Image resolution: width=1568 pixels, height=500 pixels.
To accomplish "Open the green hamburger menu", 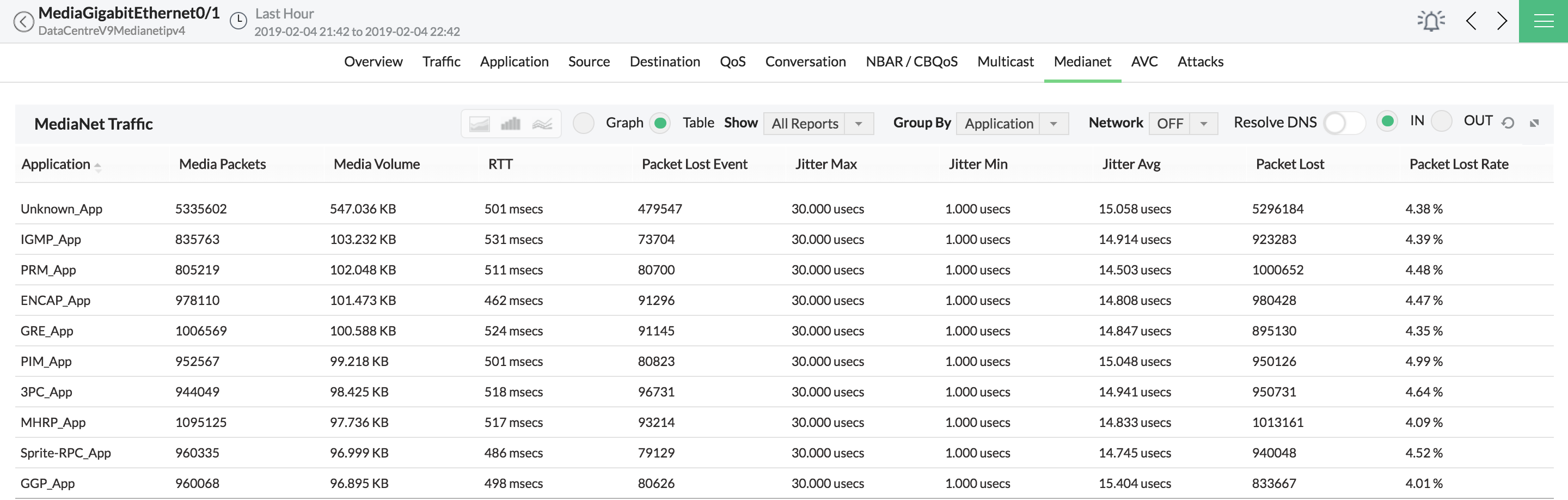I will click(x=1543, y=21).
